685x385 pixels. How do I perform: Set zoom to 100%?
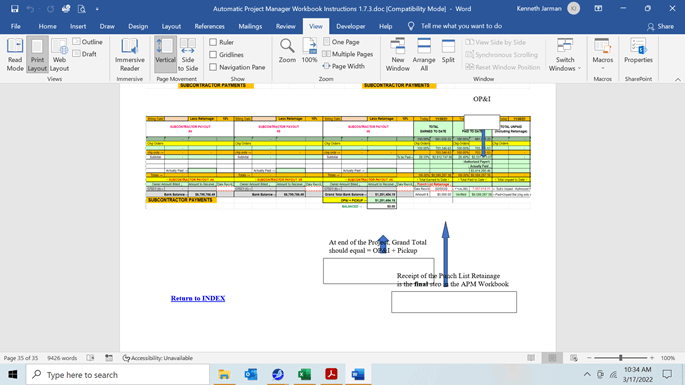pyautogui.click(x=309, y=51)
